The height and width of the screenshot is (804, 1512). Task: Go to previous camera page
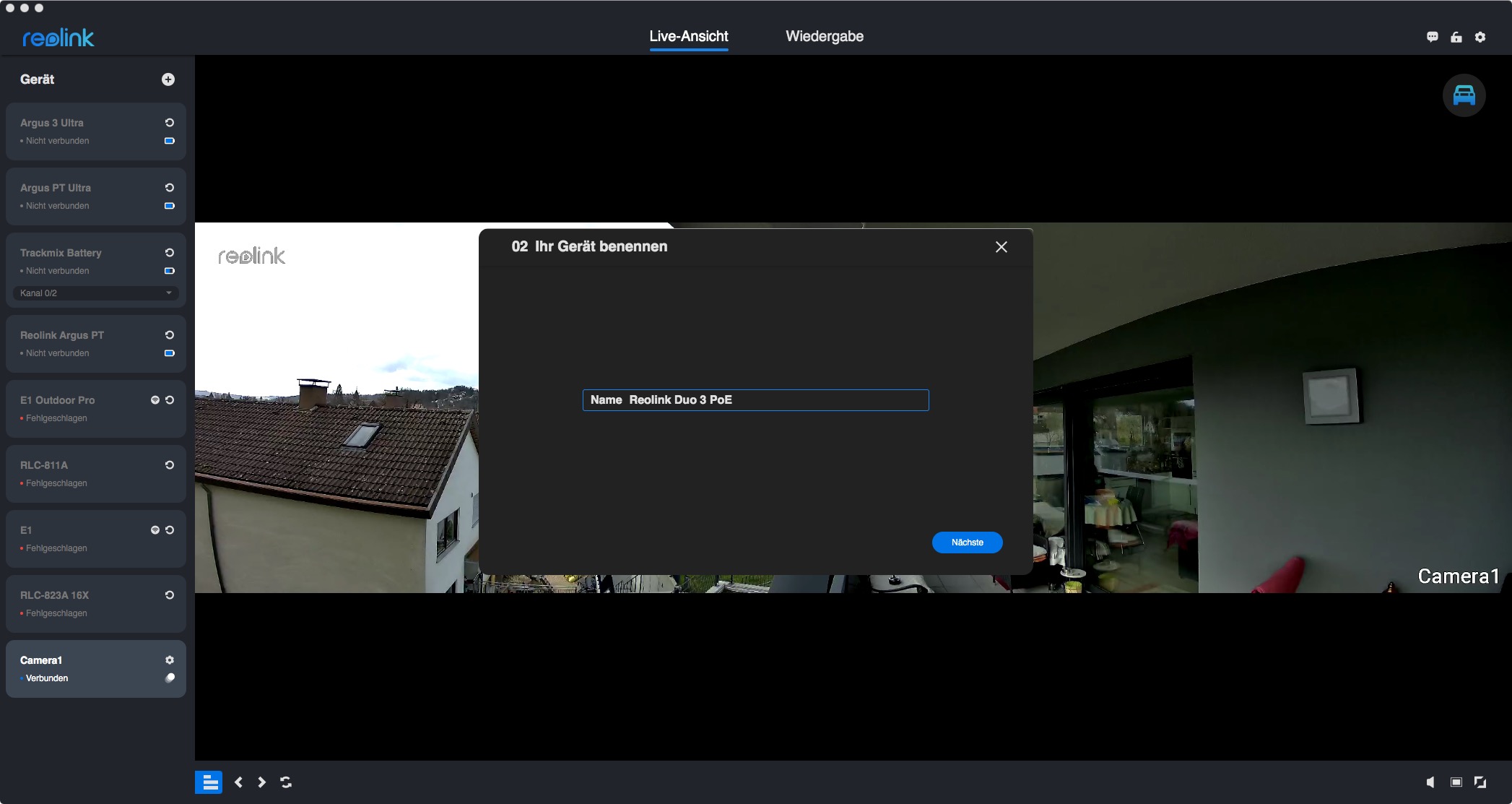pyautogui.click(x=238, y=782)
